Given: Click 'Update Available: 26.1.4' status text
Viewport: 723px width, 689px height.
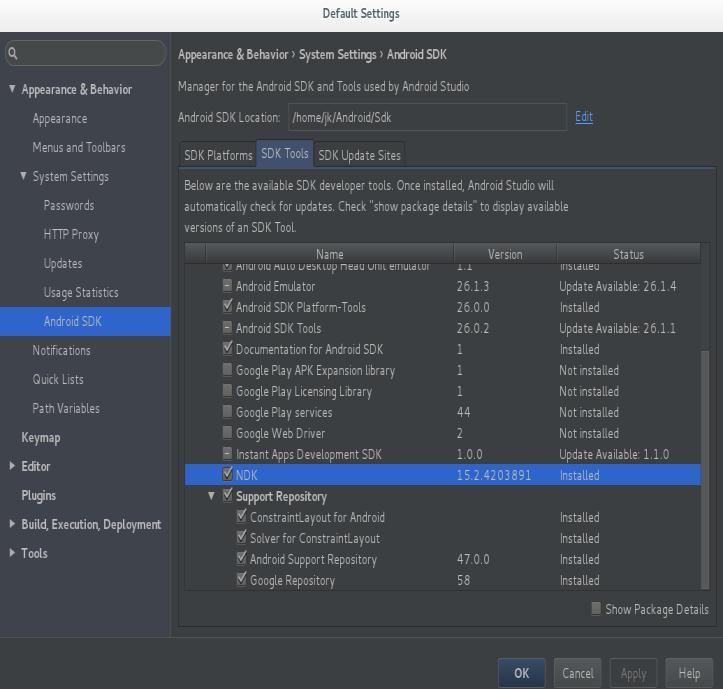Looking at the screenshot, I should click(617, 286).
